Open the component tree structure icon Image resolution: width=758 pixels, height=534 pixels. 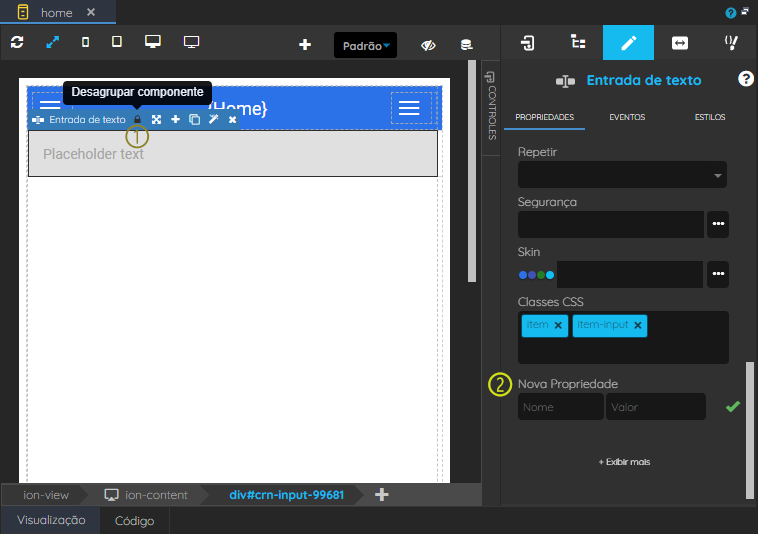pos(578,42)
